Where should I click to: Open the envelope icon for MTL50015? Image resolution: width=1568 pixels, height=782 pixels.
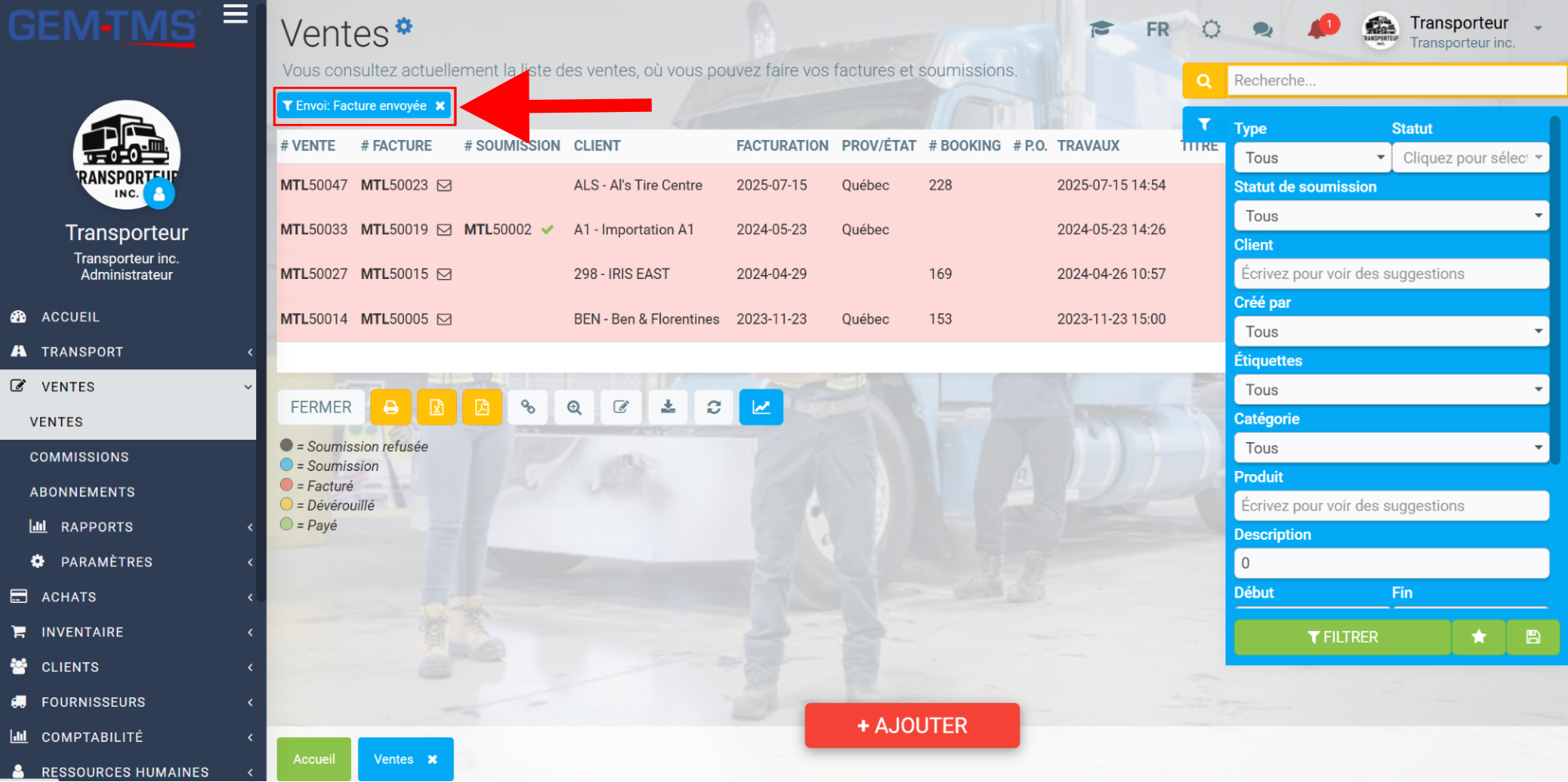(x=445, y=274)
